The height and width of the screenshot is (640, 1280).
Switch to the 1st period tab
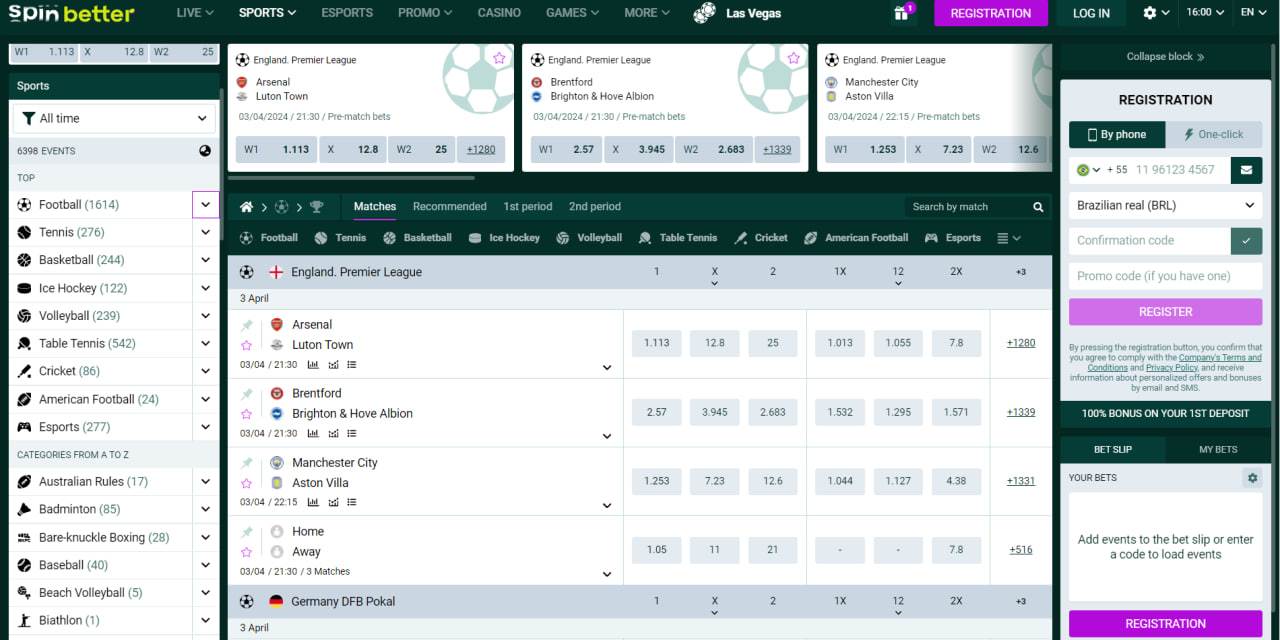[x=527, y=207]
